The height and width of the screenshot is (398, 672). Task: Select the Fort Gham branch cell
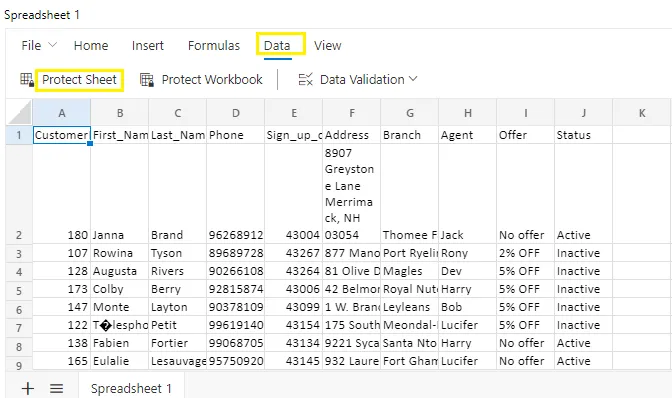point(409,361)
